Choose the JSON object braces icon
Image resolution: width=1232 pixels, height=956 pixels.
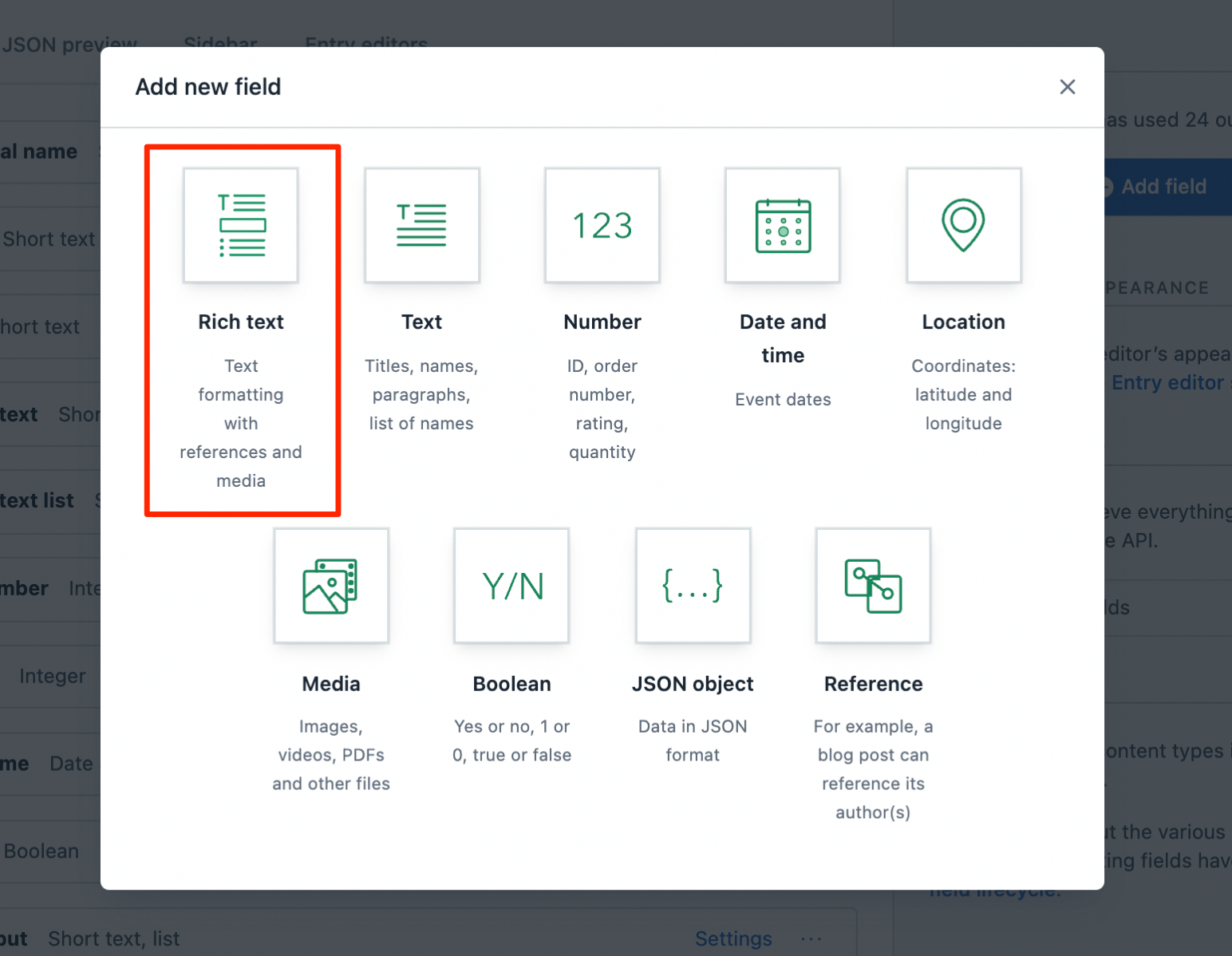(x=693, y=586)
